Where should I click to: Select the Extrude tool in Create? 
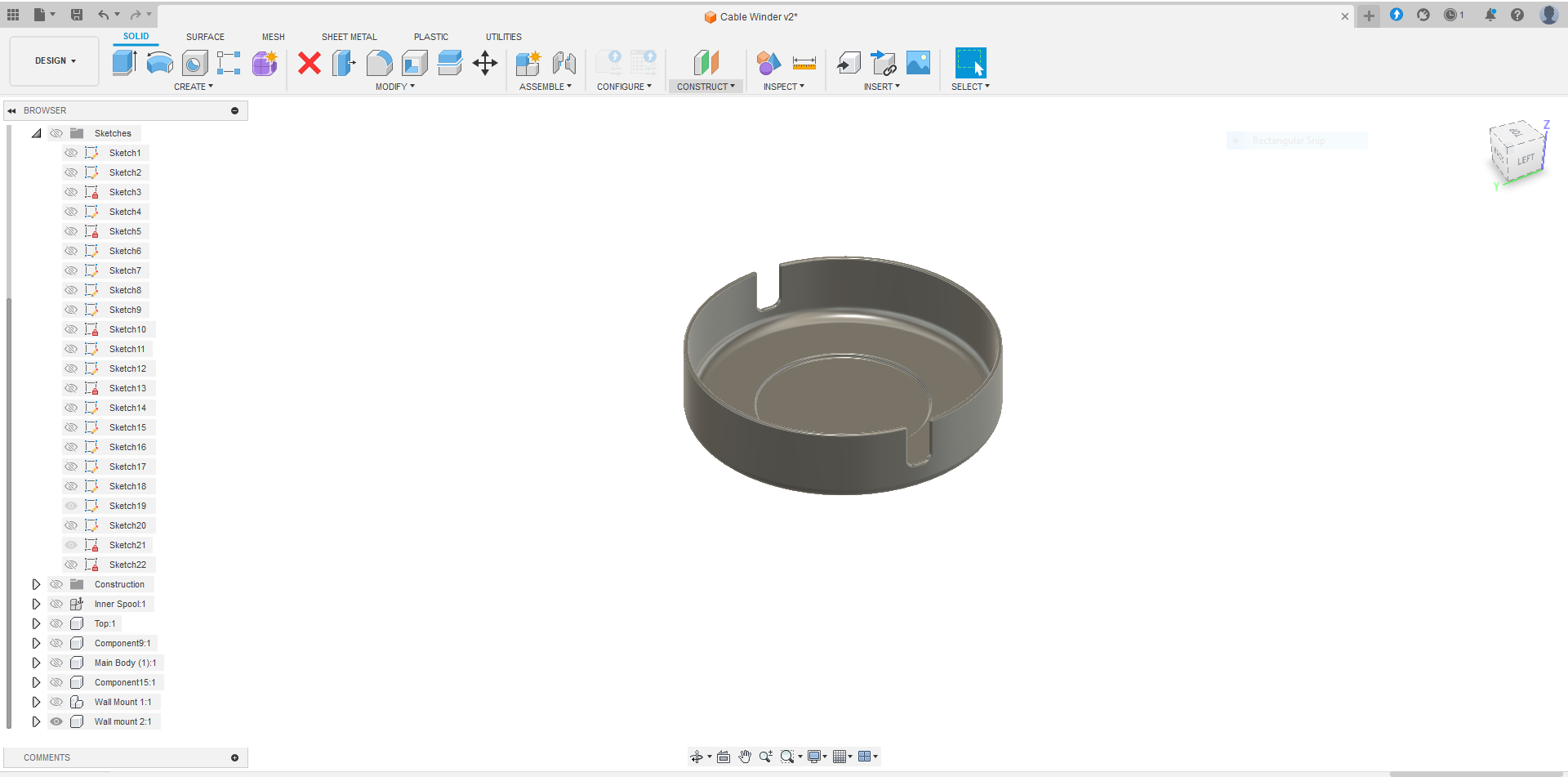pos(124,63)
